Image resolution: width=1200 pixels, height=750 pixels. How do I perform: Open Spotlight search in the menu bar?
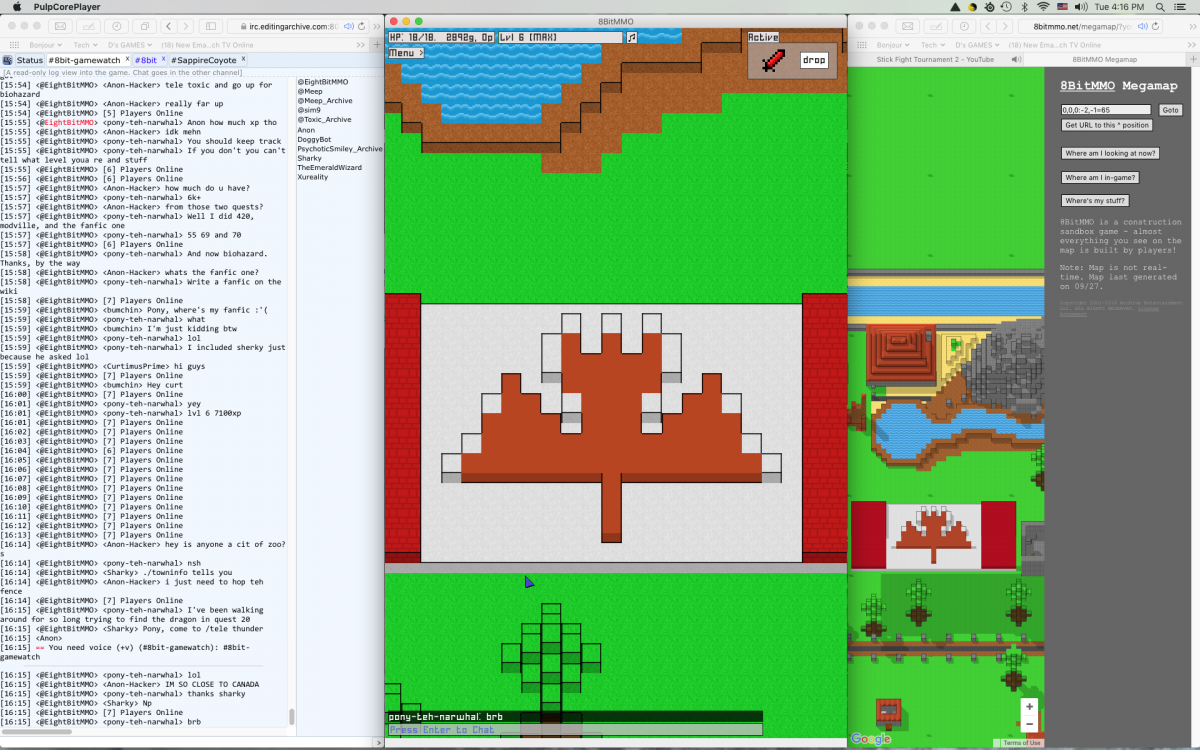tap(1162, 7)
